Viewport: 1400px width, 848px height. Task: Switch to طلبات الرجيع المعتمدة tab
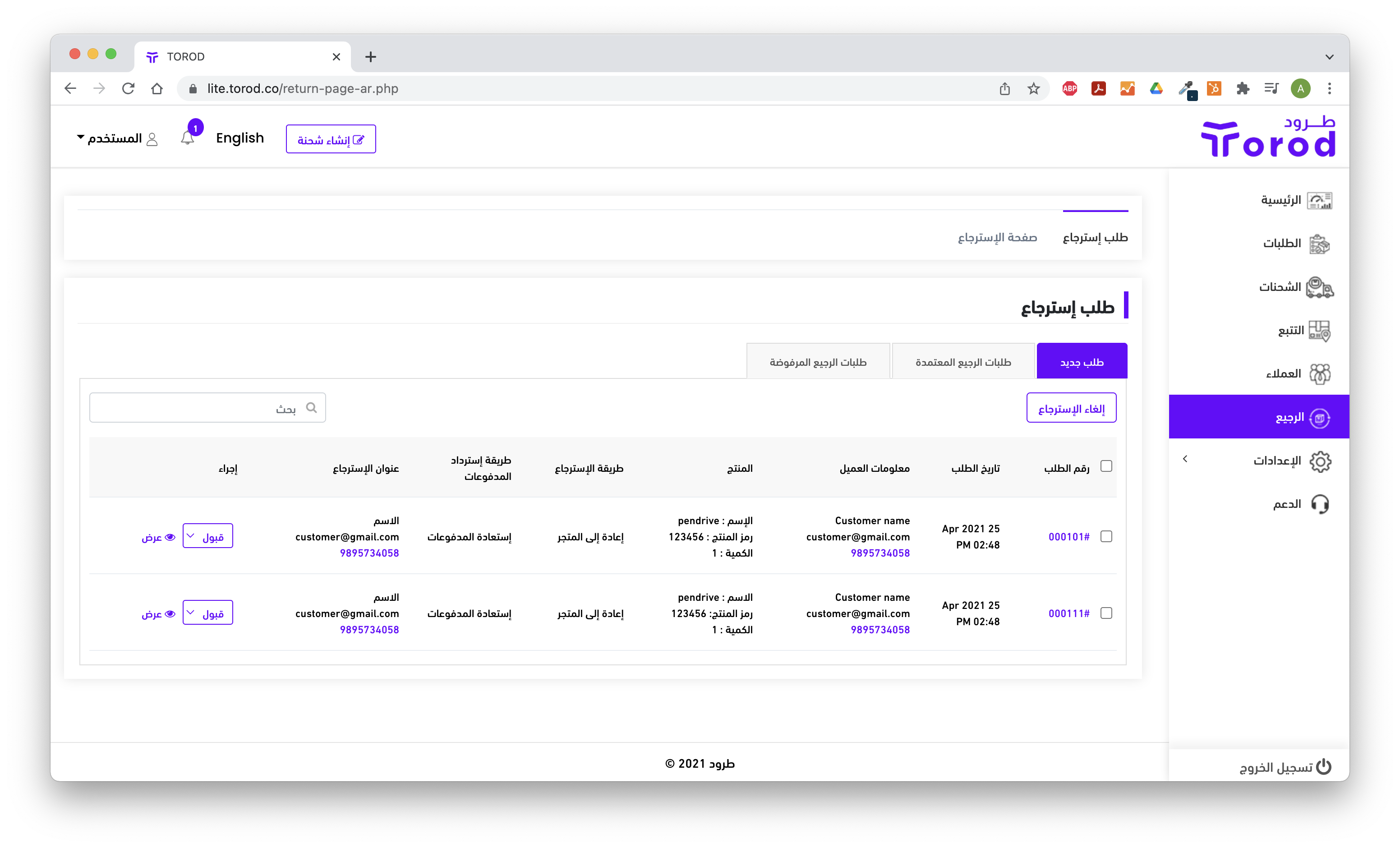click(x=963, y=362)
